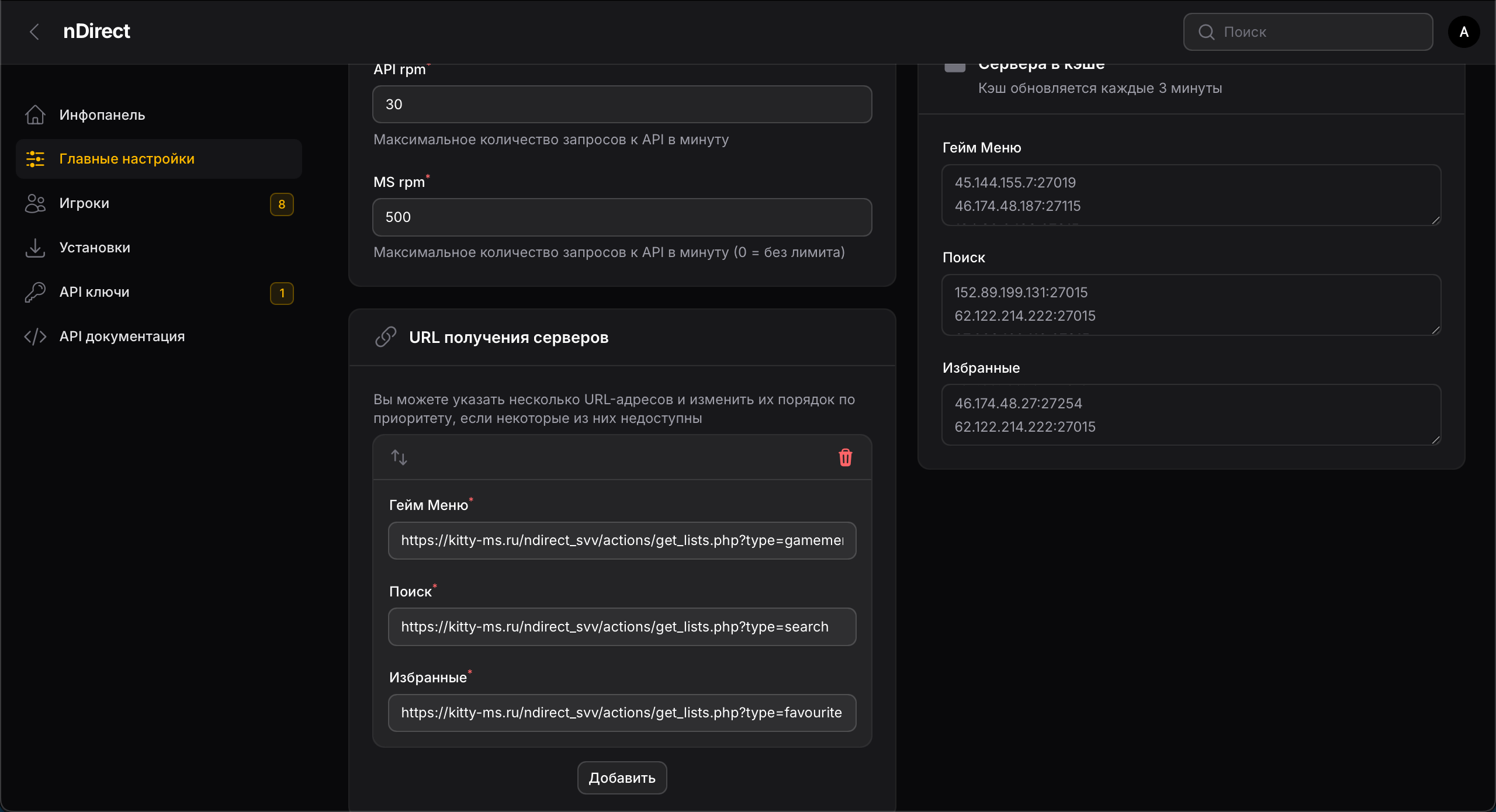Click API rpm input field

coord(622,105)
